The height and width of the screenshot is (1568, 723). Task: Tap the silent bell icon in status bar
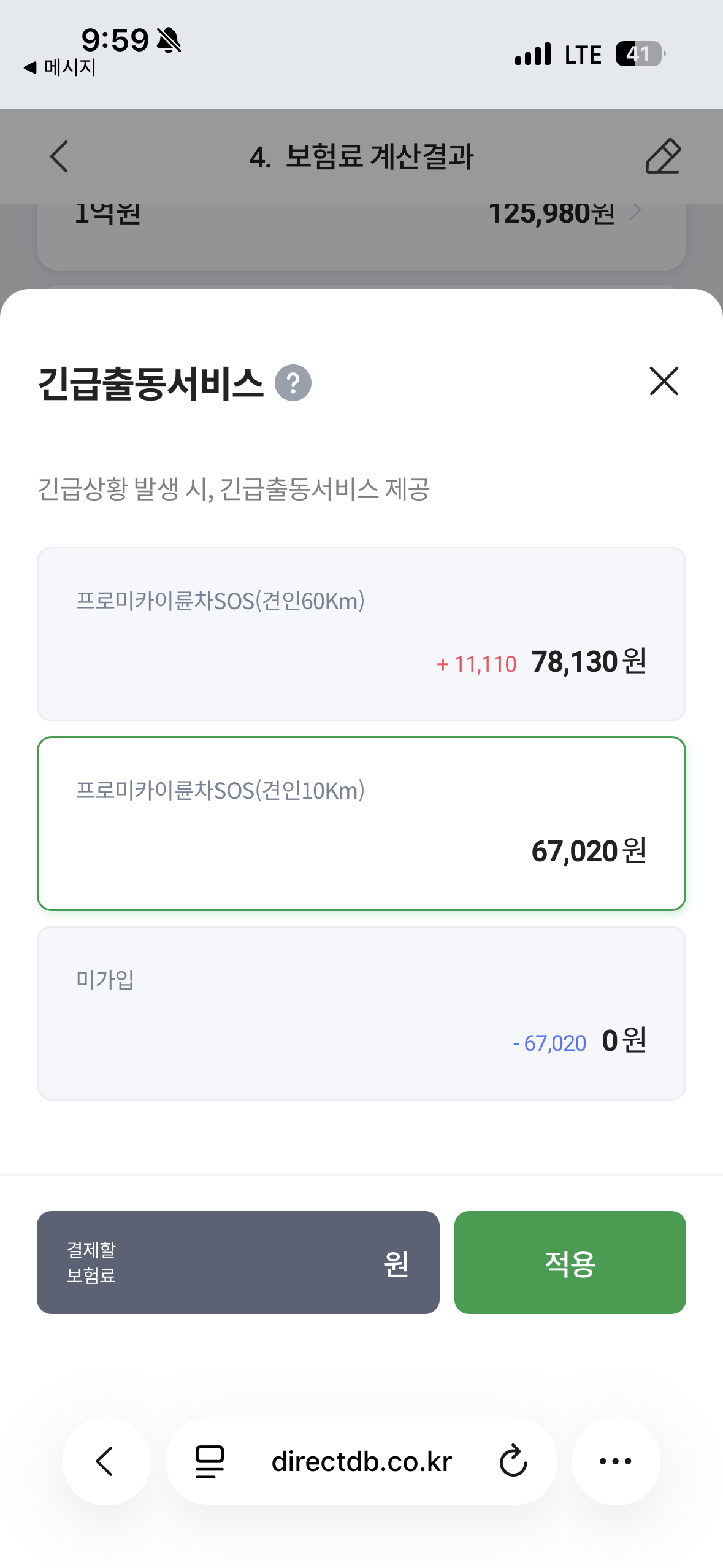[169, 40]
